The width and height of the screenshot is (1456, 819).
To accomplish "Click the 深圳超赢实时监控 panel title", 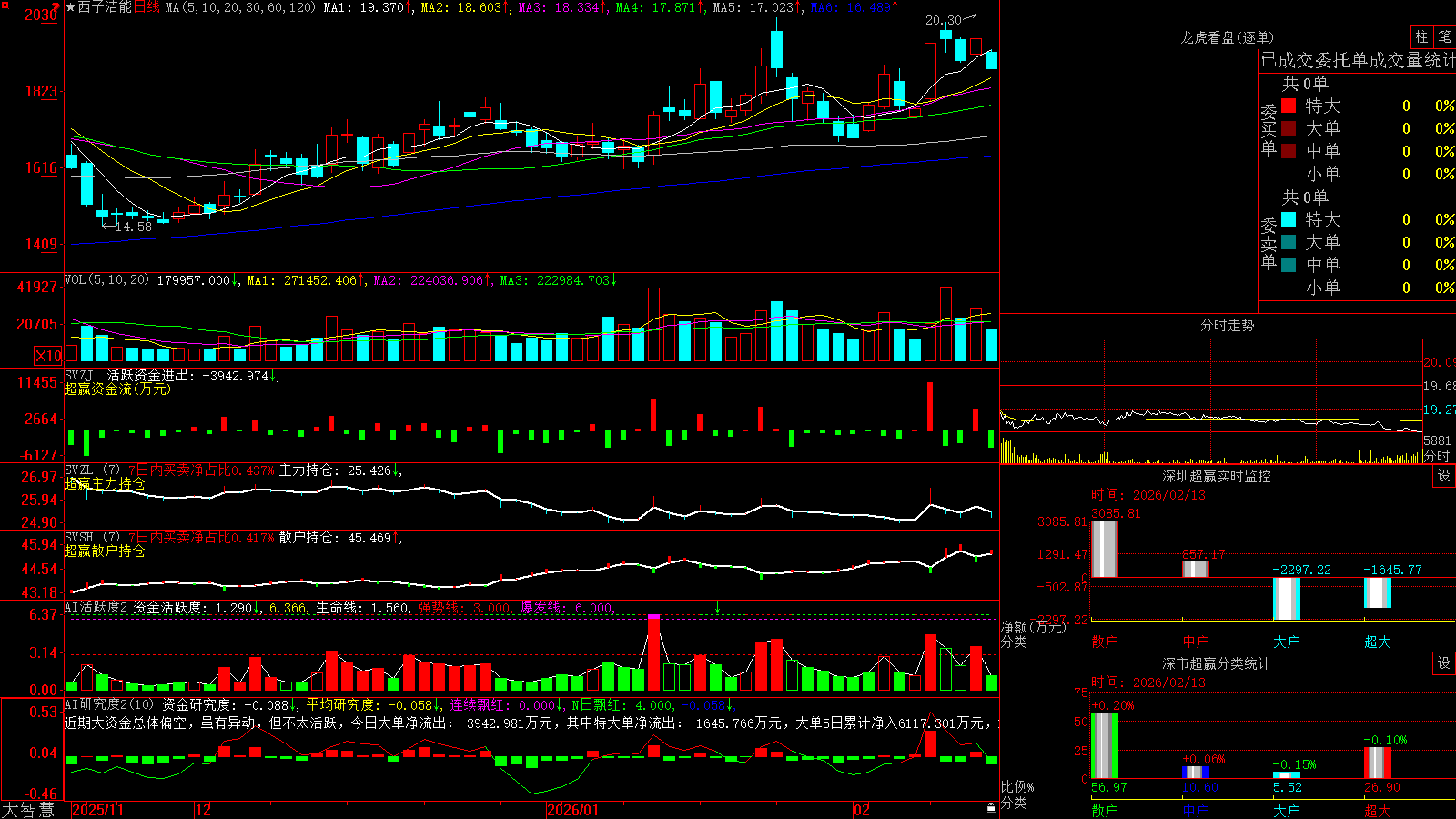I will tap(1216, 476).
